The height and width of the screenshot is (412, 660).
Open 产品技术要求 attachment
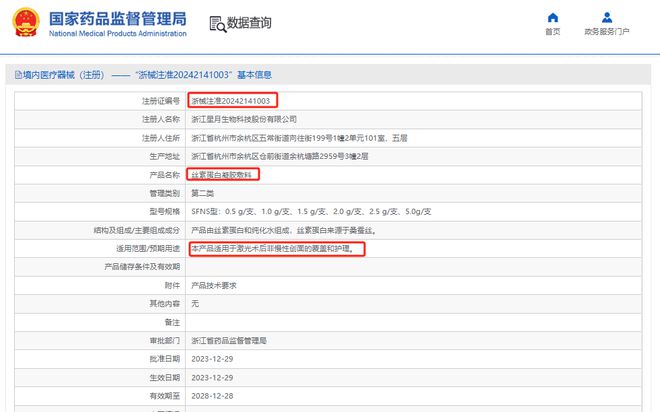click(214, 285)
